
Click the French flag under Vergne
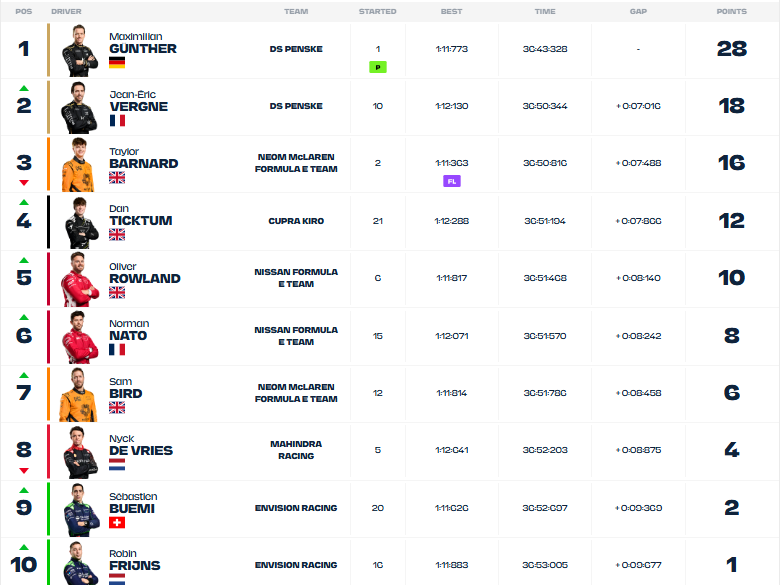pyautogui.click(x=117, y=120)
